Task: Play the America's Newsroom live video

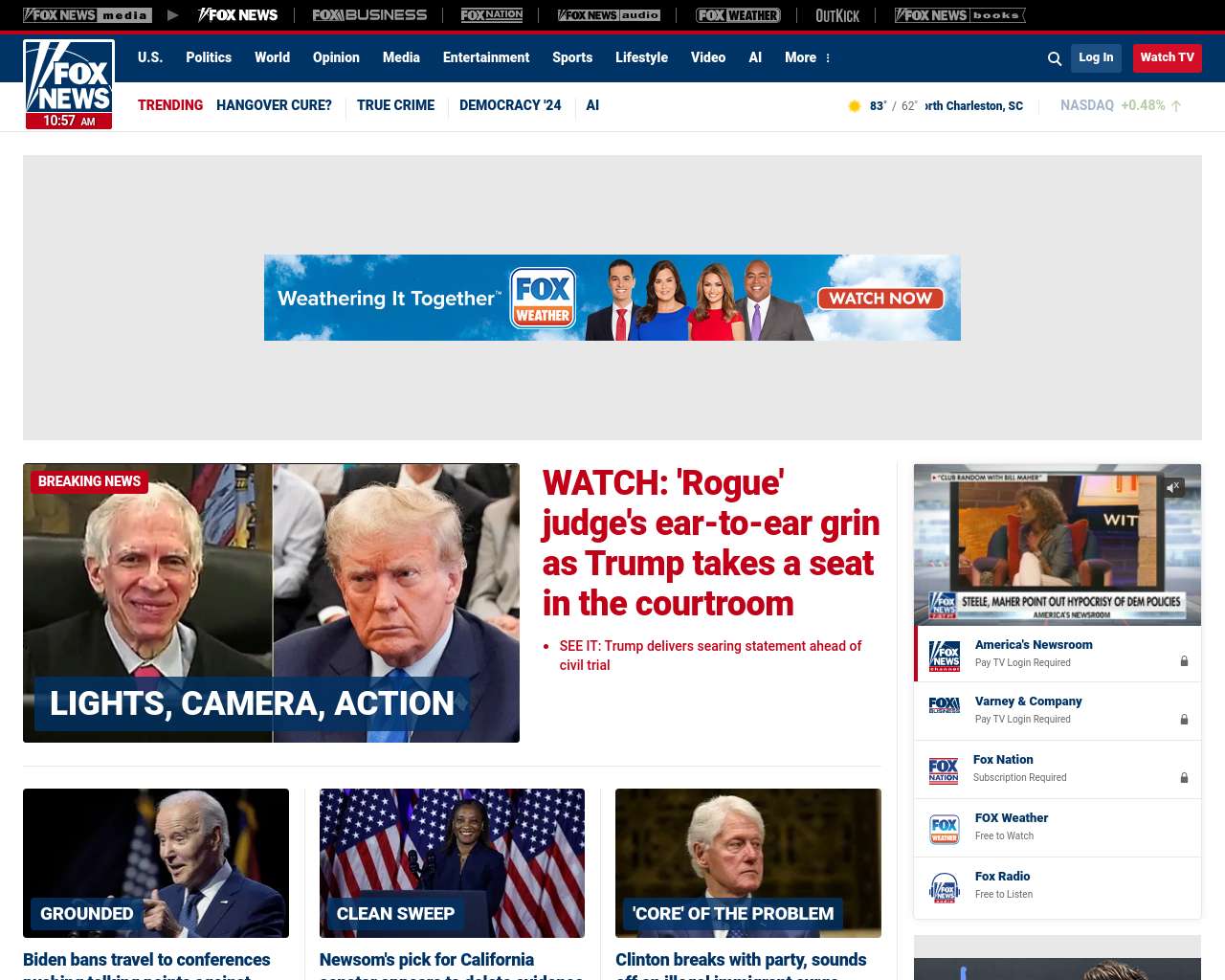Action: (1058, 545)
